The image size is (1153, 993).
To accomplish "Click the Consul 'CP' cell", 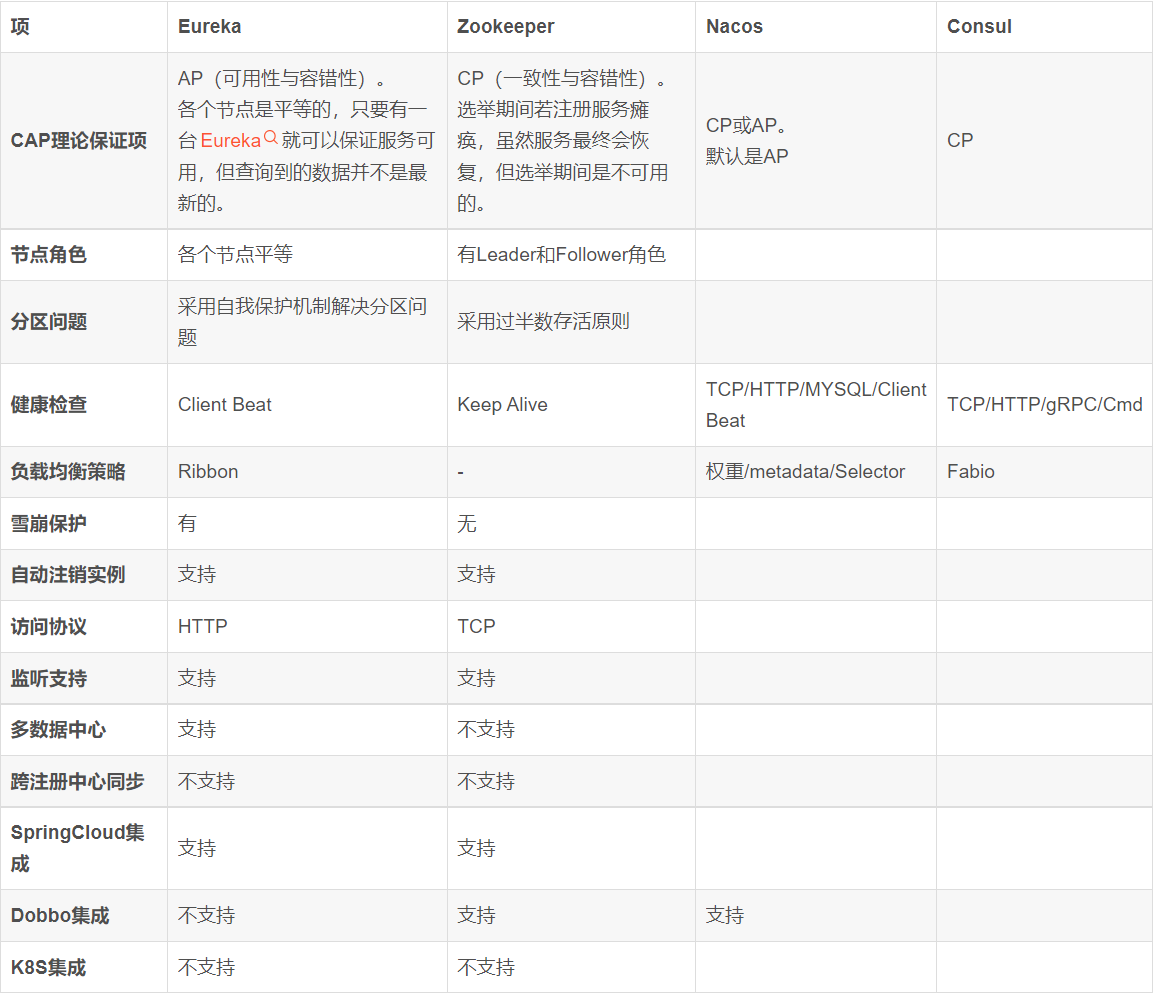I will 1044,140.
